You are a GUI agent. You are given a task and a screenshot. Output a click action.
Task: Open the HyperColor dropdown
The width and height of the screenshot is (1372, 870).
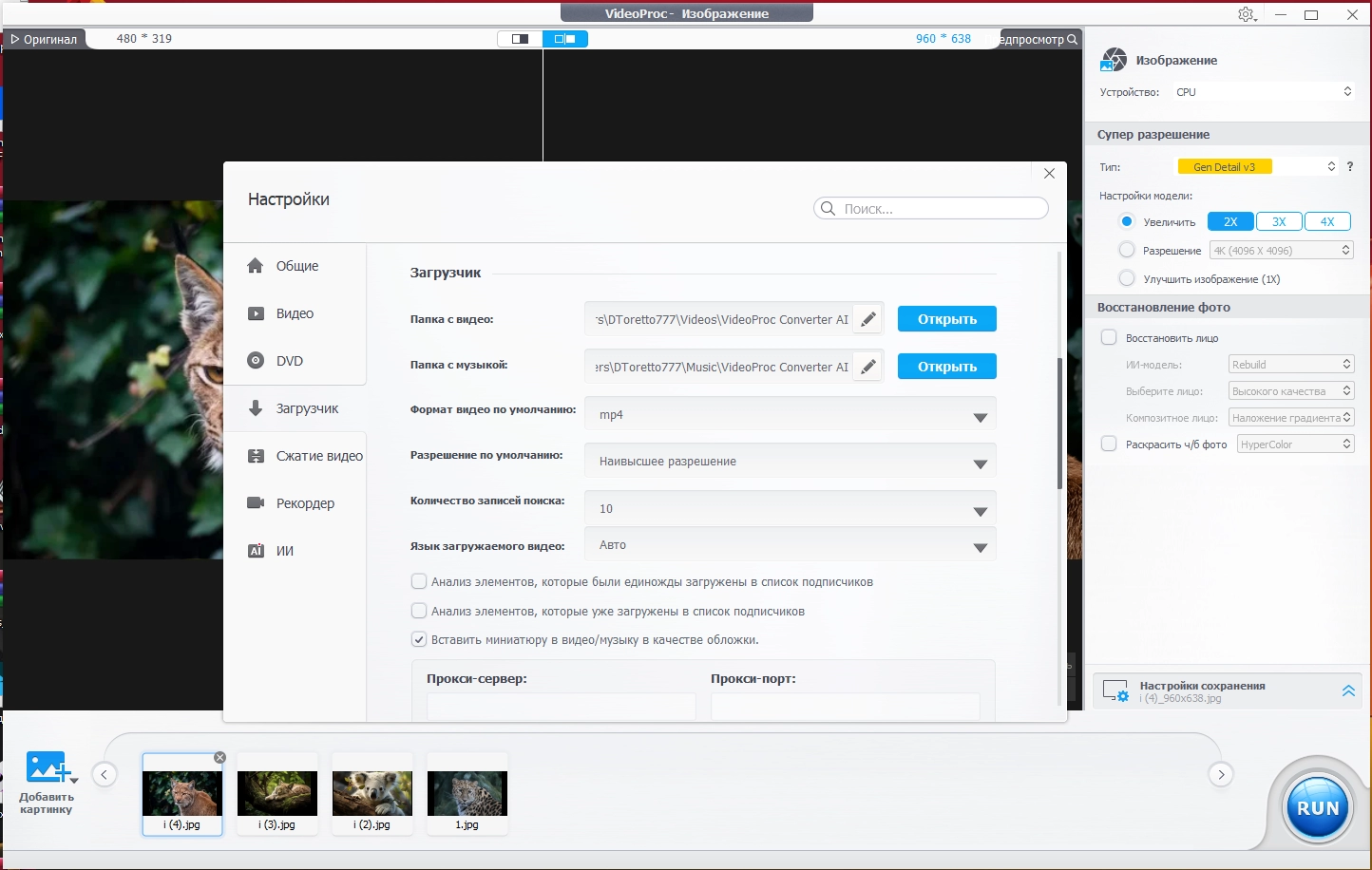click(x=1296, y=444)
